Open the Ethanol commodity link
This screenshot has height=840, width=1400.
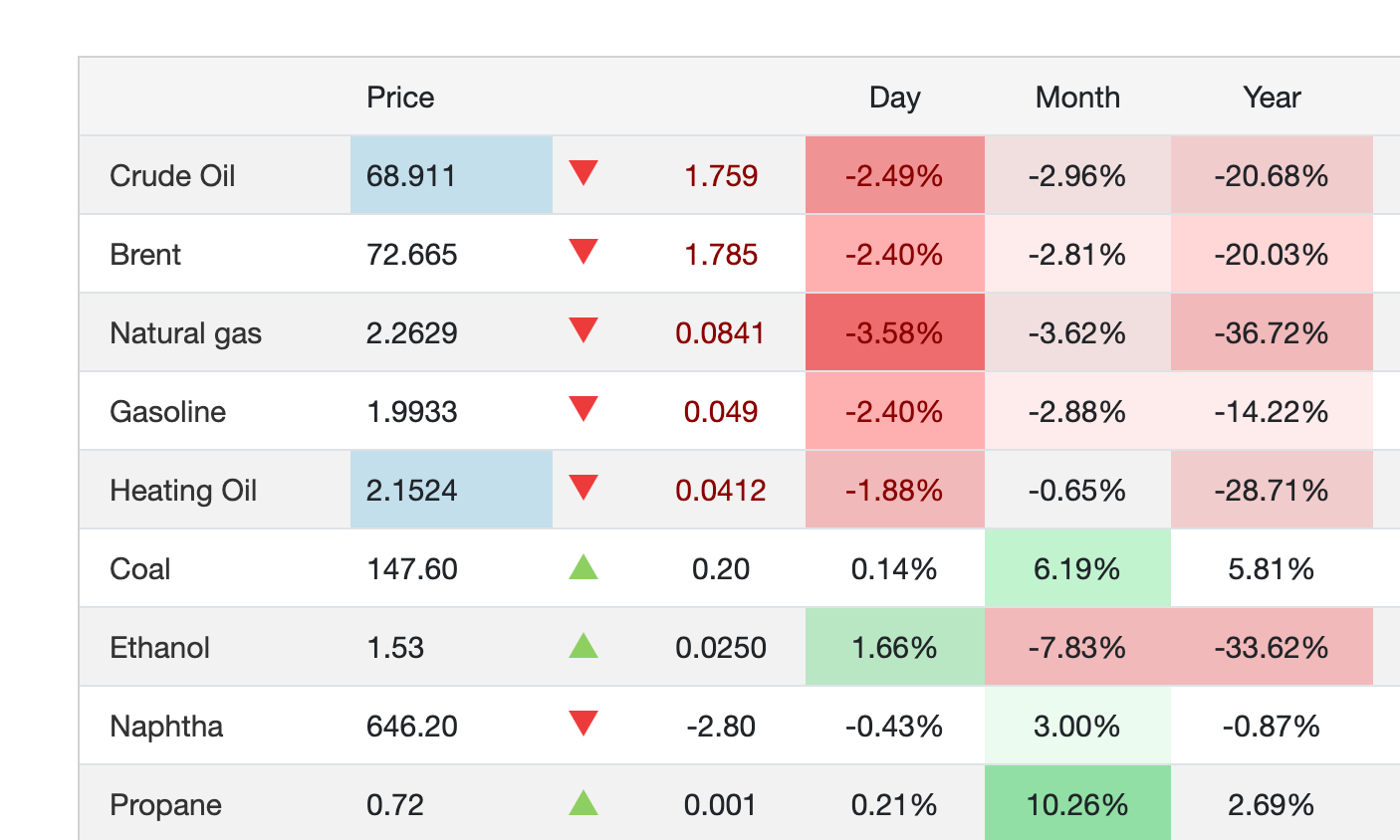160,648
